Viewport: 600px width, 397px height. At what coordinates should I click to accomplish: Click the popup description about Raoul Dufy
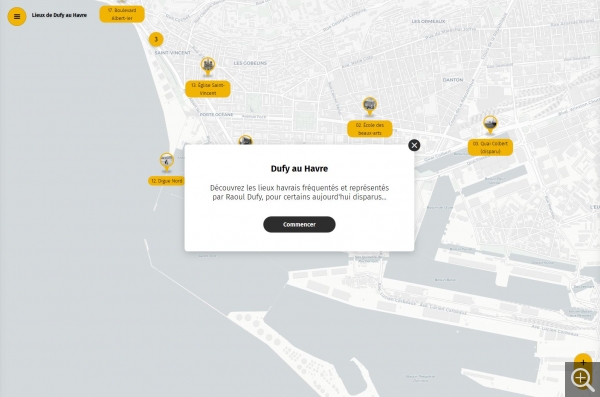299,193
